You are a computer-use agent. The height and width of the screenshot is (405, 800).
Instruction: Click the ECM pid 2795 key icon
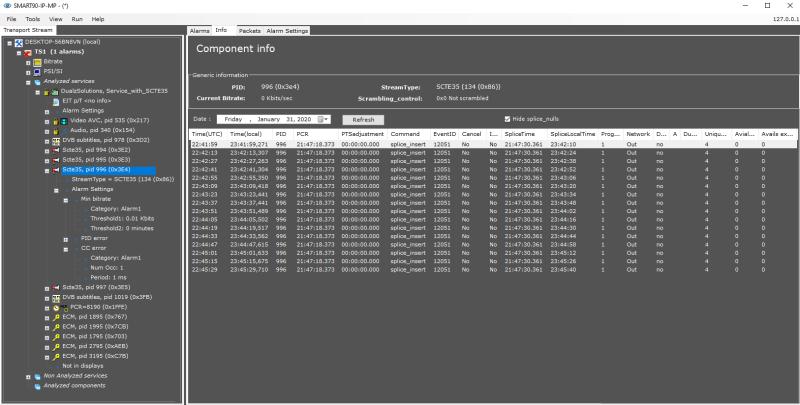coord(57,347)
